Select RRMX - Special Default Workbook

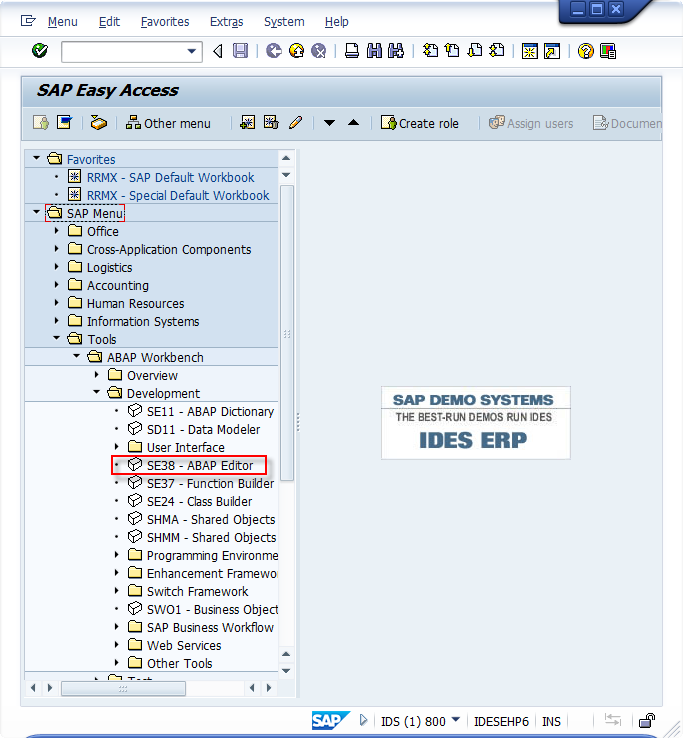pos(178,195)
